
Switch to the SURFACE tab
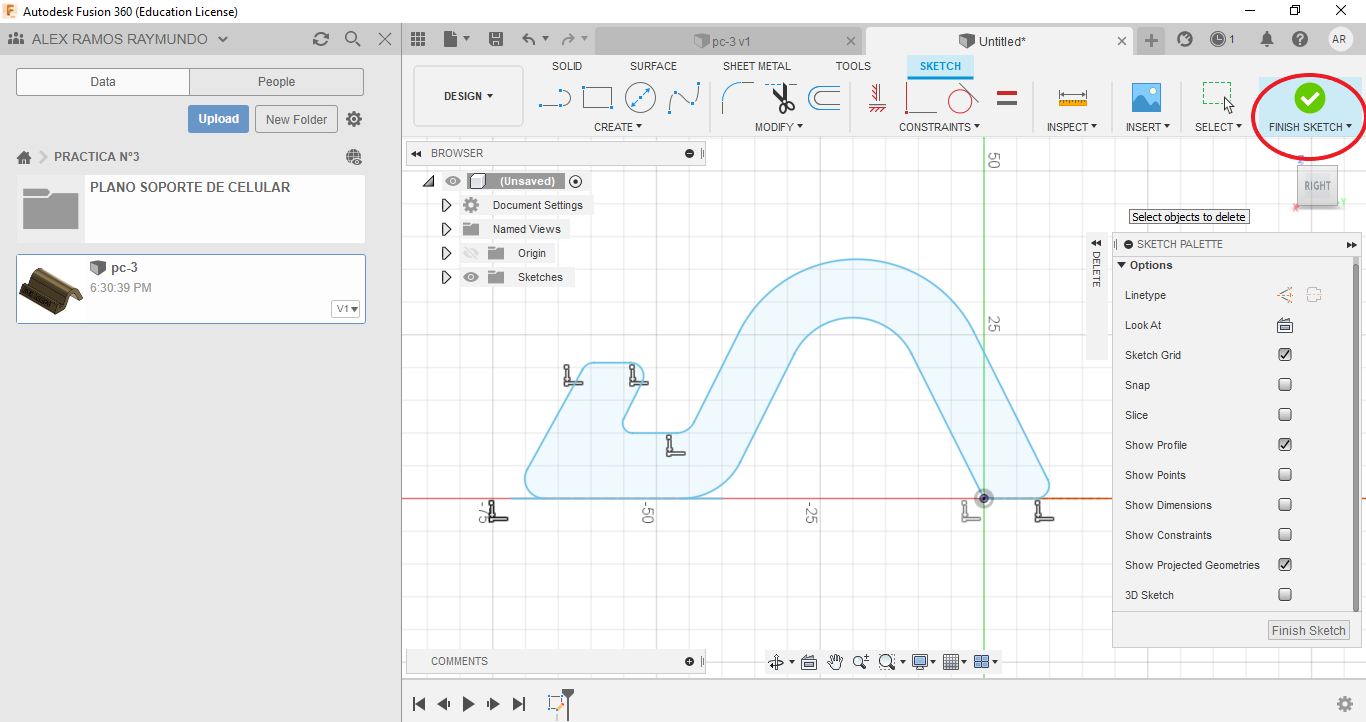653,66
